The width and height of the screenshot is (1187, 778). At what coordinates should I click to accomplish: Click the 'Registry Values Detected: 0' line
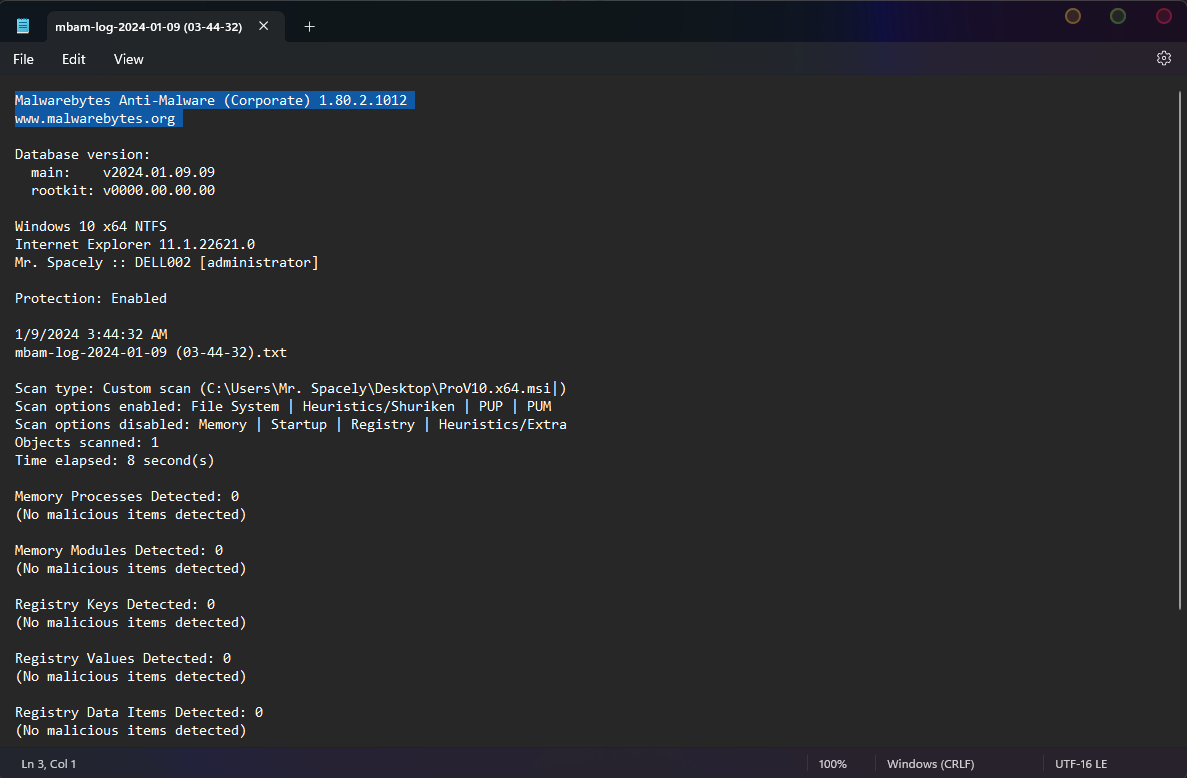point(123,659)
